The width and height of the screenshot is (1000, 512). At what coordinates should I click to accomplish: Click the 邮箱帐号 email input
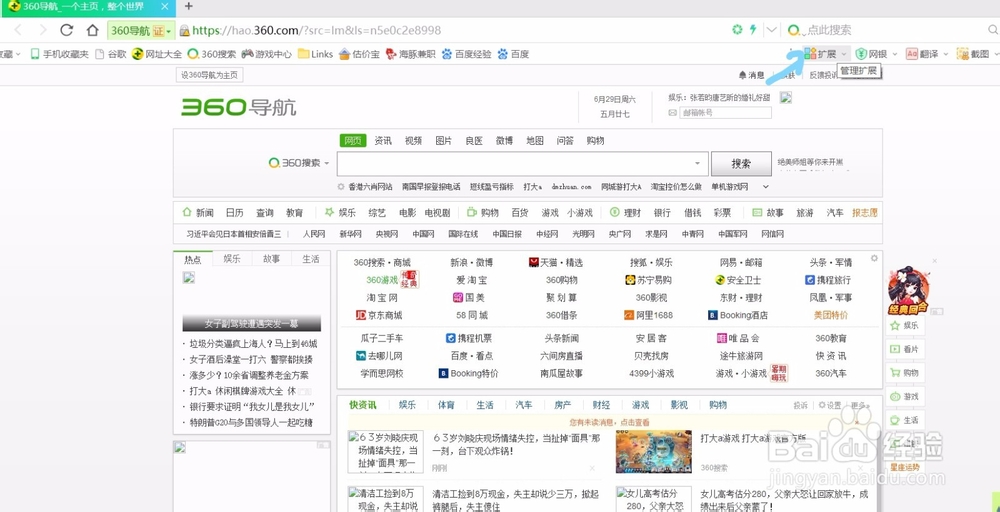tap(726, 113)
